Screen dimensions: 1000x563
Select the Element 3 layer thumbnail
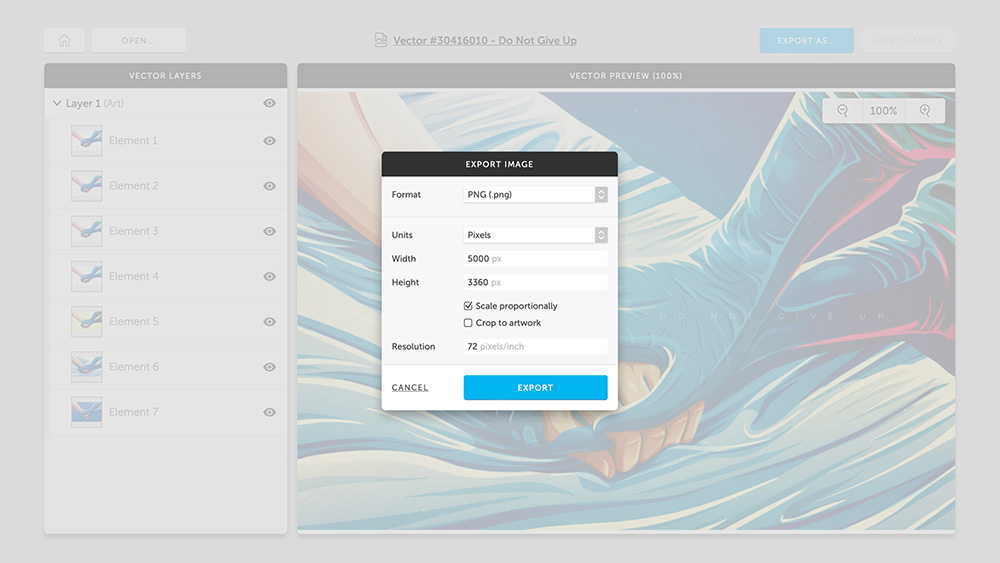pyautogui.click(x=87, y=231)
